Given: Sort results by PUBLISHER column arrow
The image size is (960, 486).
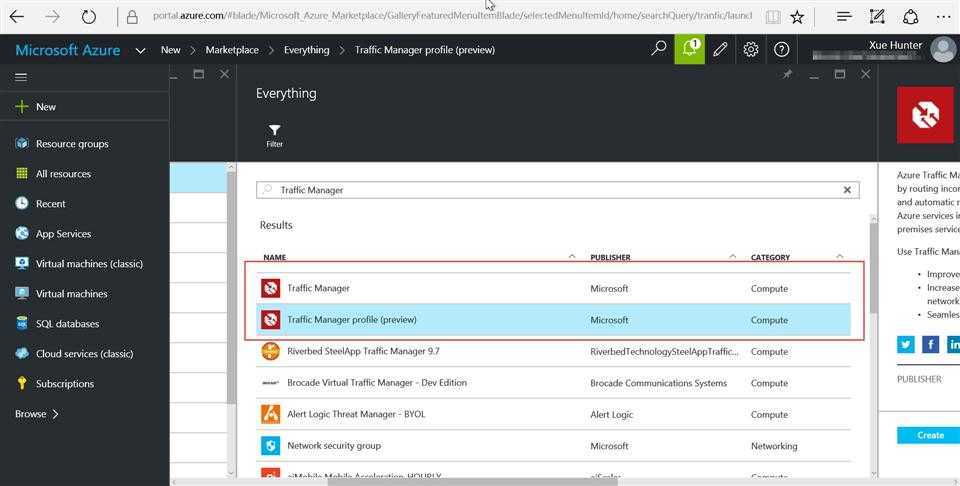Looking at the screenshot, I should click(x=732, y=256).
